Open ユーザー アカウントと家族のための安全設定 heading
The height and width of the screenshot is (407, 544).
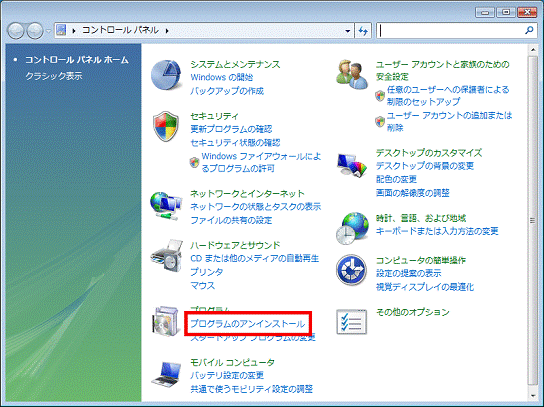pyautogui.click(x=443, y=70)
